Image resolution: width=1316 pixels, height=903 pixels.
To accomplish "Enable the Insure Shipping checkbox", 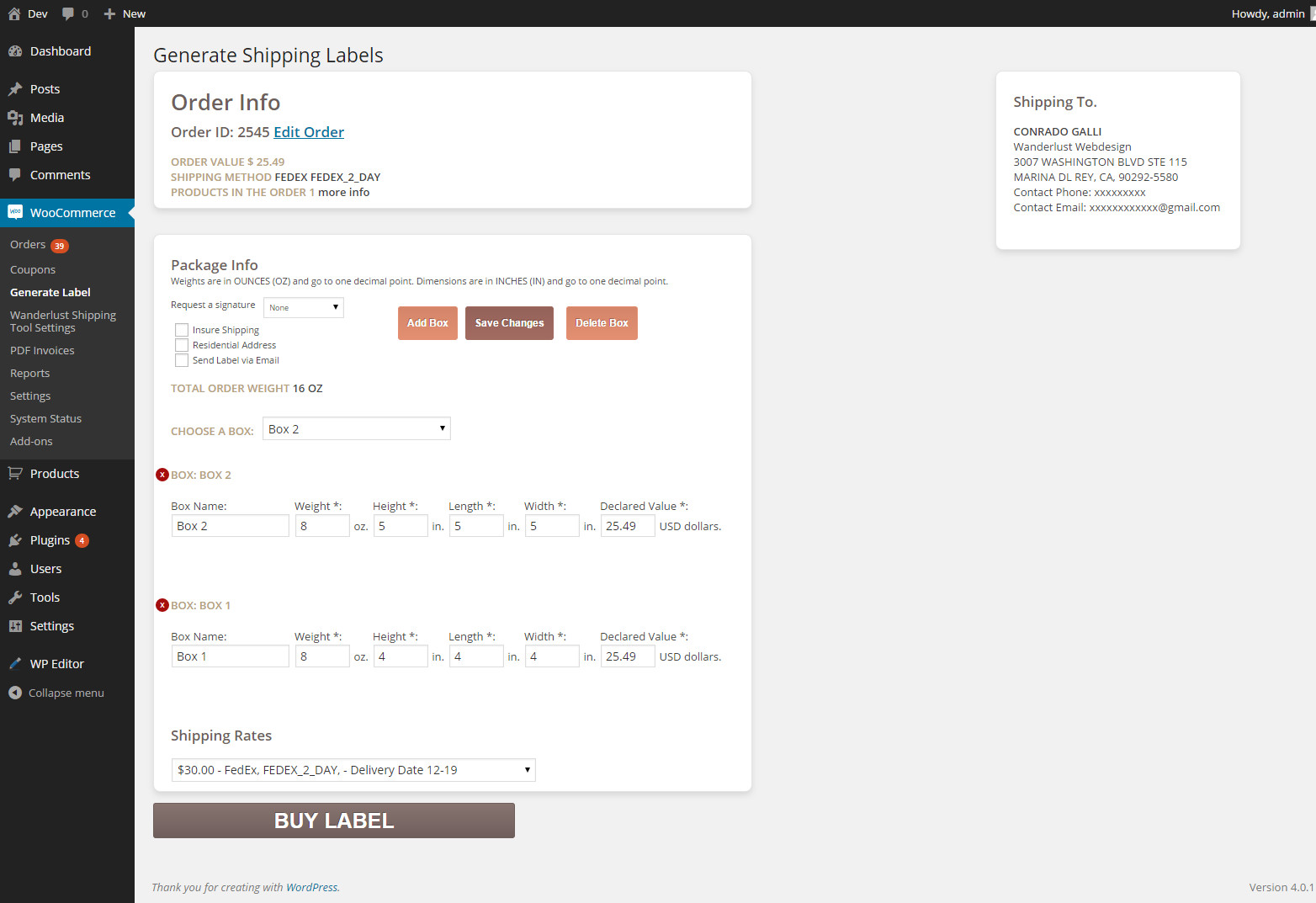I will (182, 330).
